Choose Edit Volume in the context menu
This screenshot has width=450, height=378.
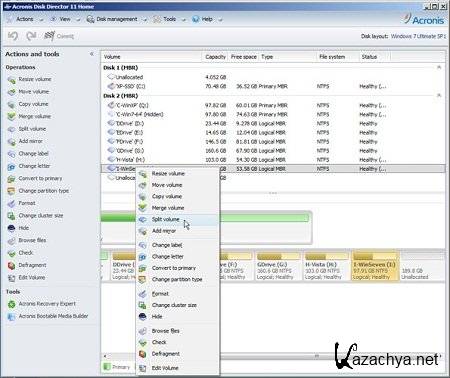178,368
